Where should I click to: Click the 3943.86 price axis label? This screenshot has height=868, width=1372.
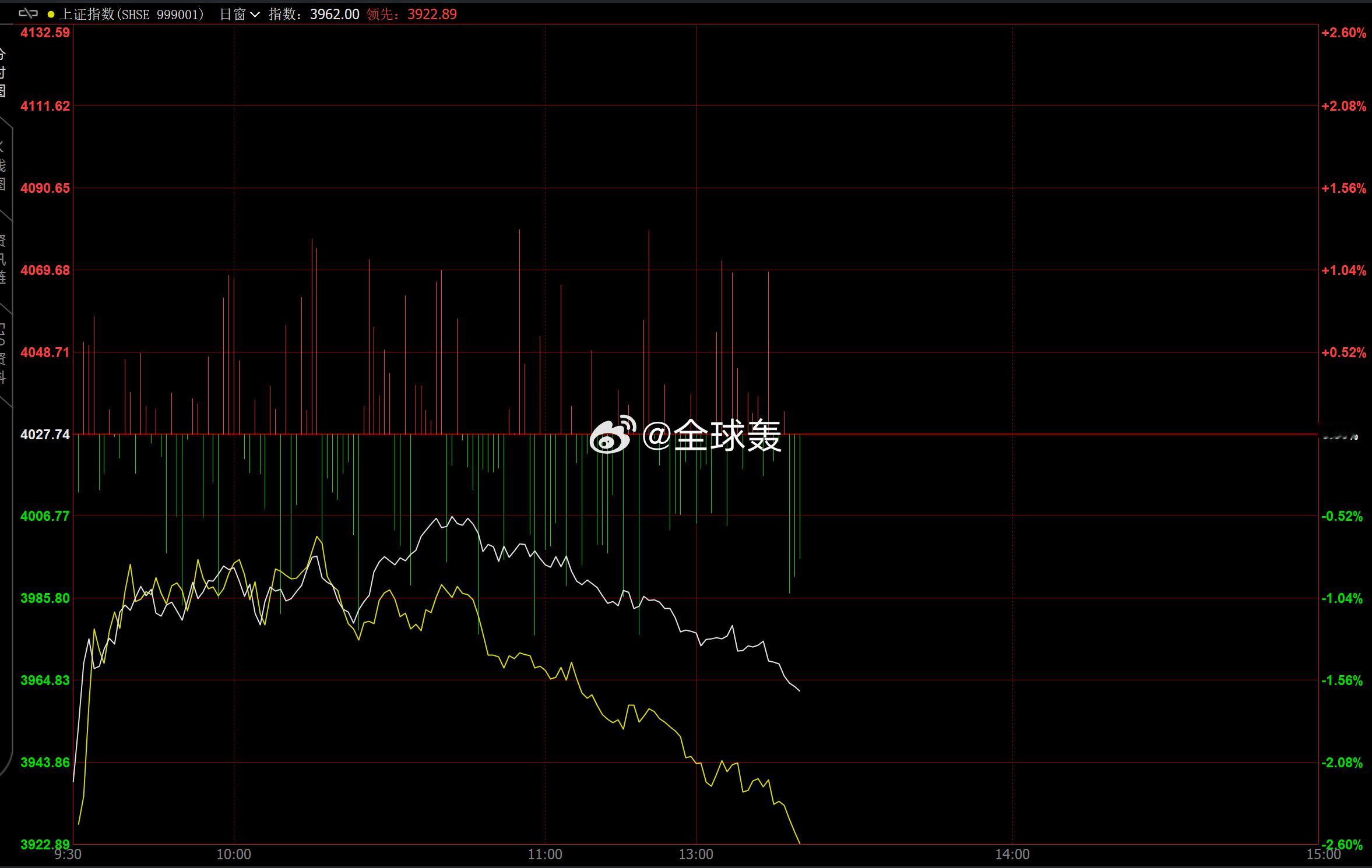point(45,763)
